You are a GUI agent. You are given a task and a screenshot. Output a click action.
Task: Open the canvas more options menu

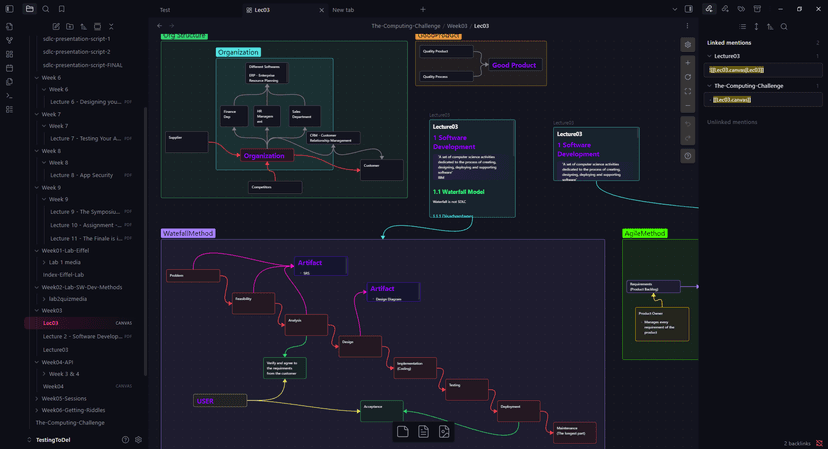coord(687,26)
